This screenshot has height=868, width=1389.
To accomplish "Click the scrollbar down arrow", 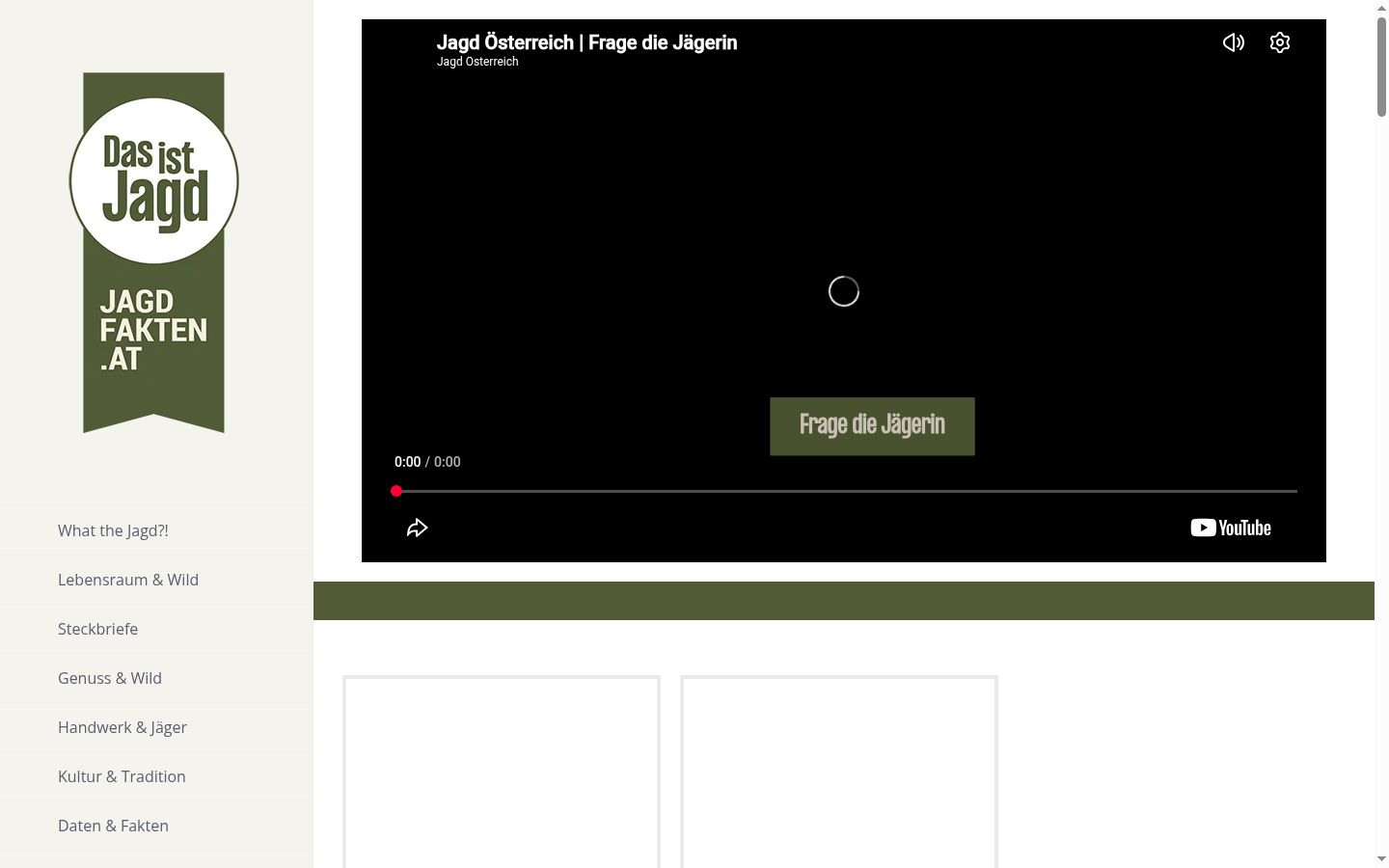I will tap(1381, 858).
